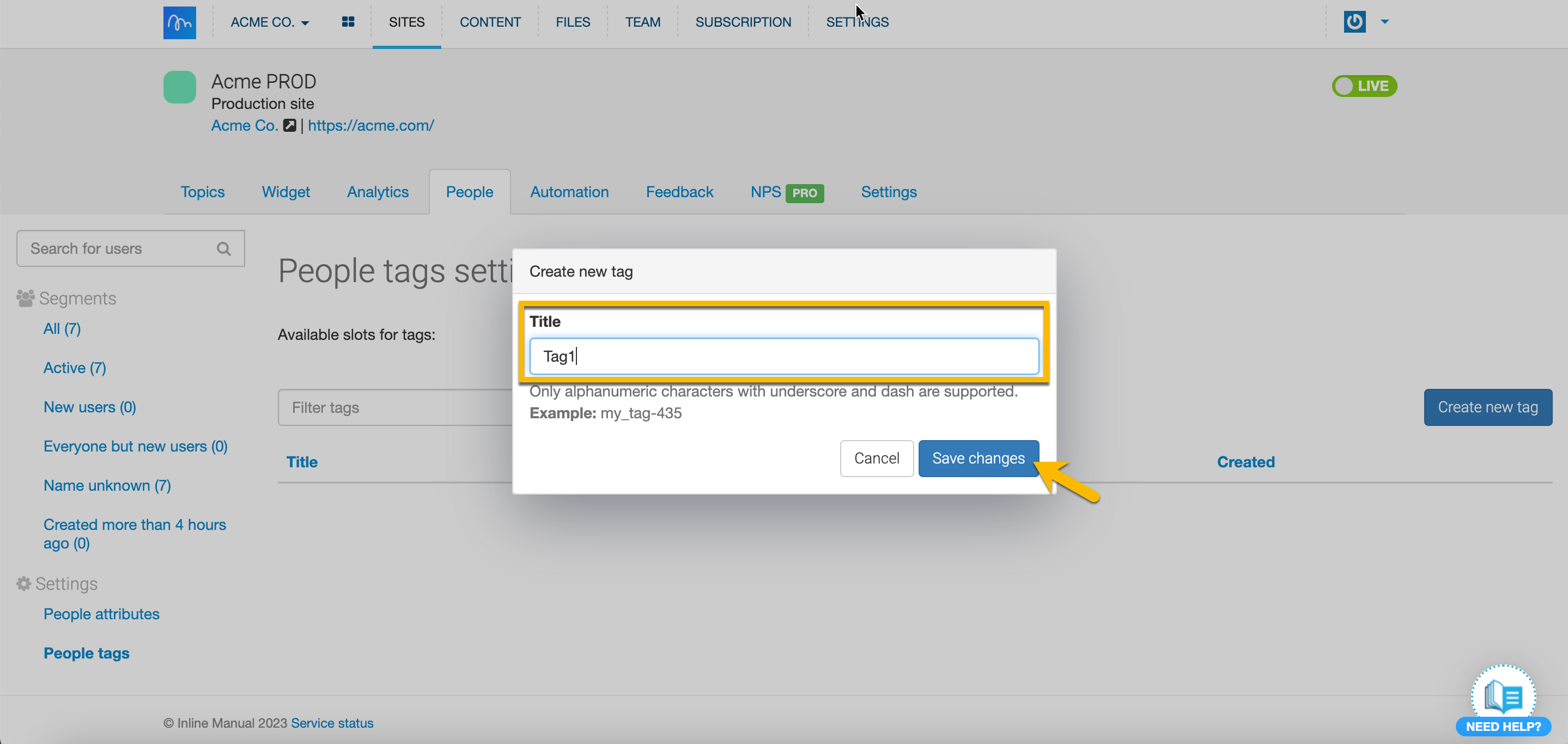1568x744 pixels.
Task: Click the power user account icon
Action: click(1354, 22)
